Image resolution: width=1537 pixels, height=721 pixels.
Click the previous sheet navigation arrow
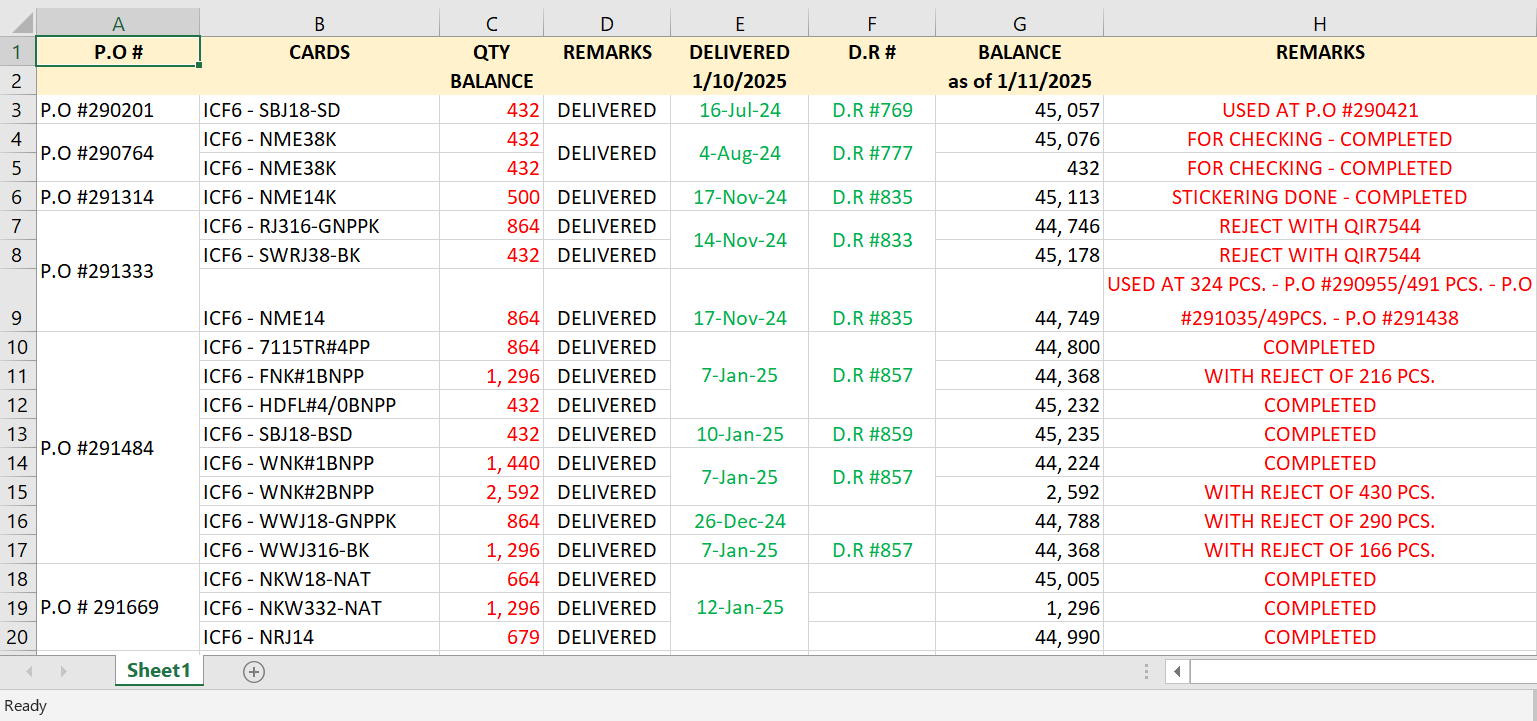[x=29, y=672]
